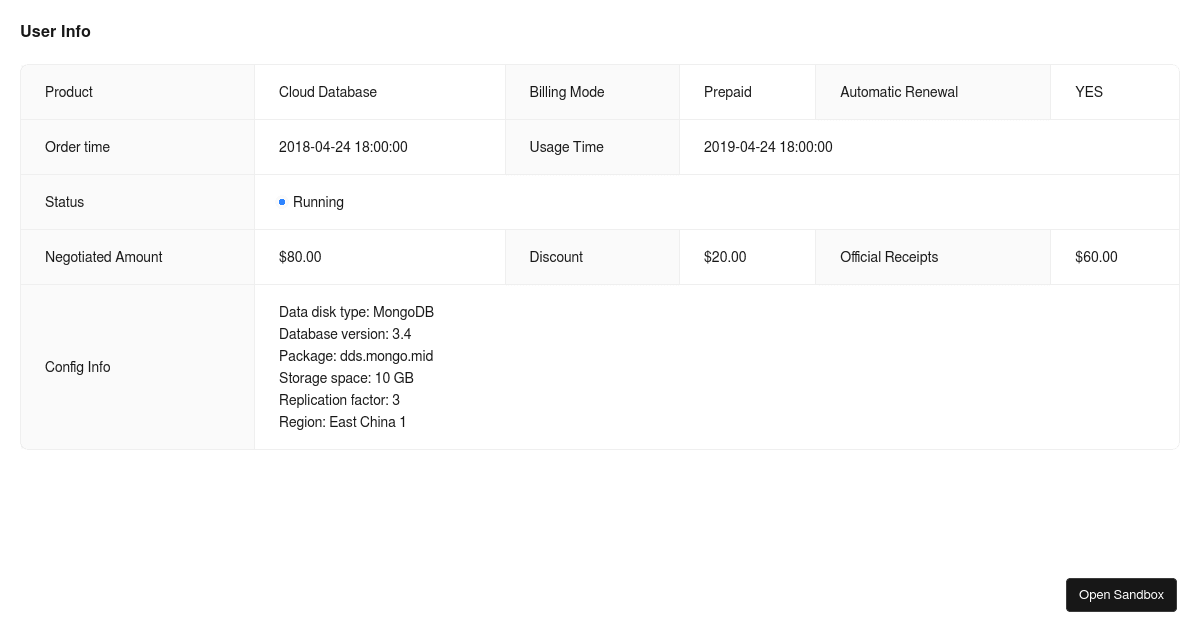Select the Cloud Database product value
Viewport: 1200px width, 630px height.
pyautogui.click(x=328, y=92)
